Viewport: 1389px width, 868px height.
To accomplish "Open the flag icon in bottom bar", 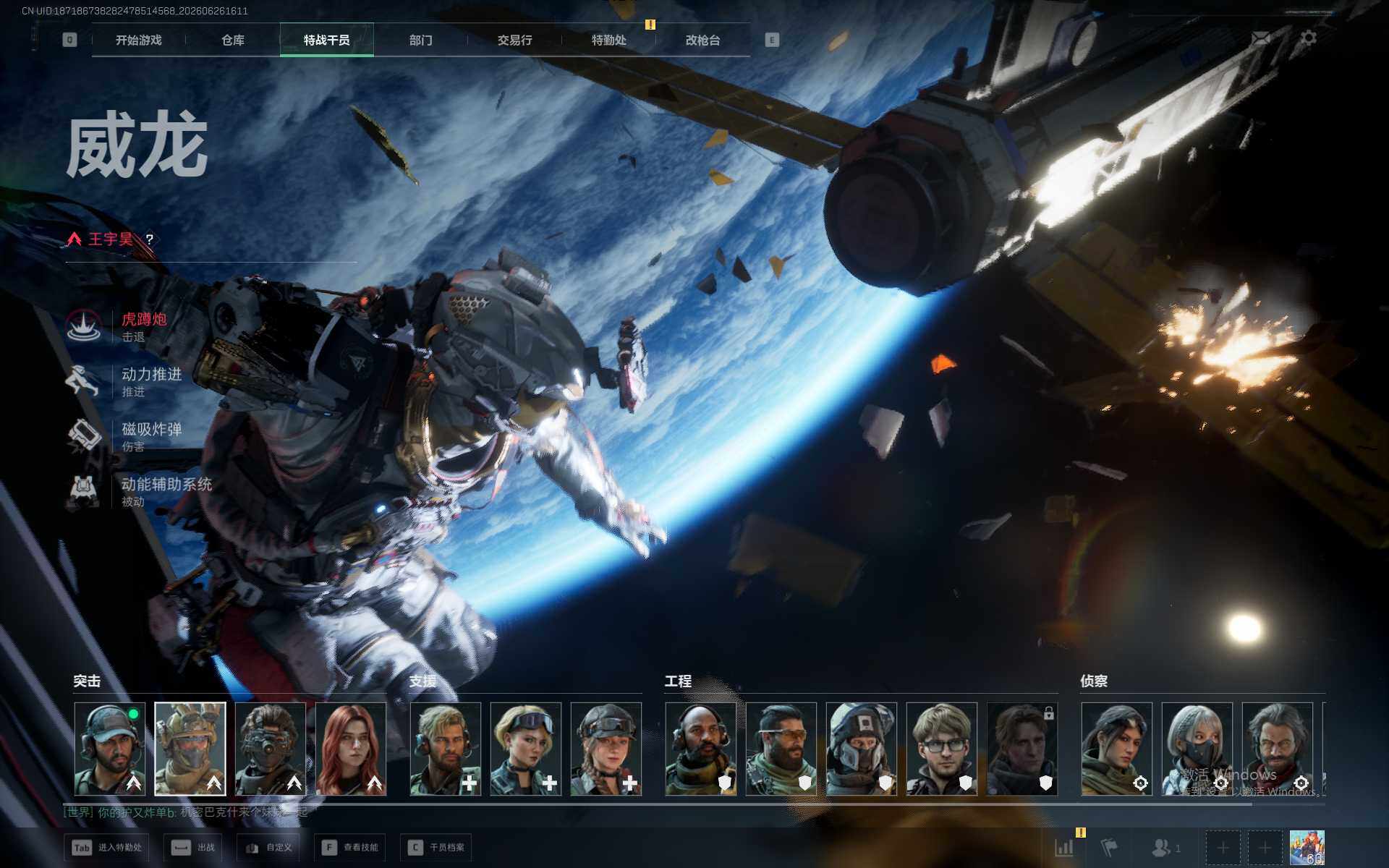I will [x=1109, y=847].
